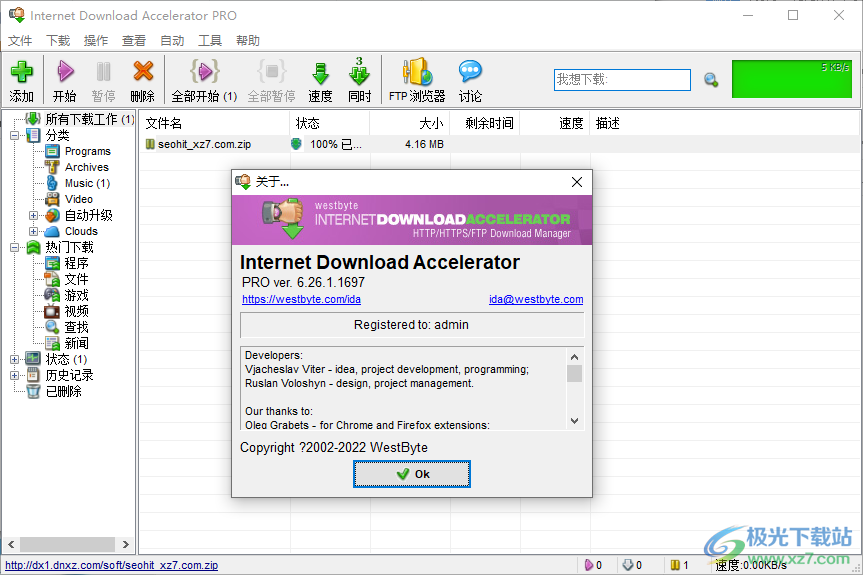Expand the Clouds tree node
This screenshot has width=863, height=575.
[34, 232]
